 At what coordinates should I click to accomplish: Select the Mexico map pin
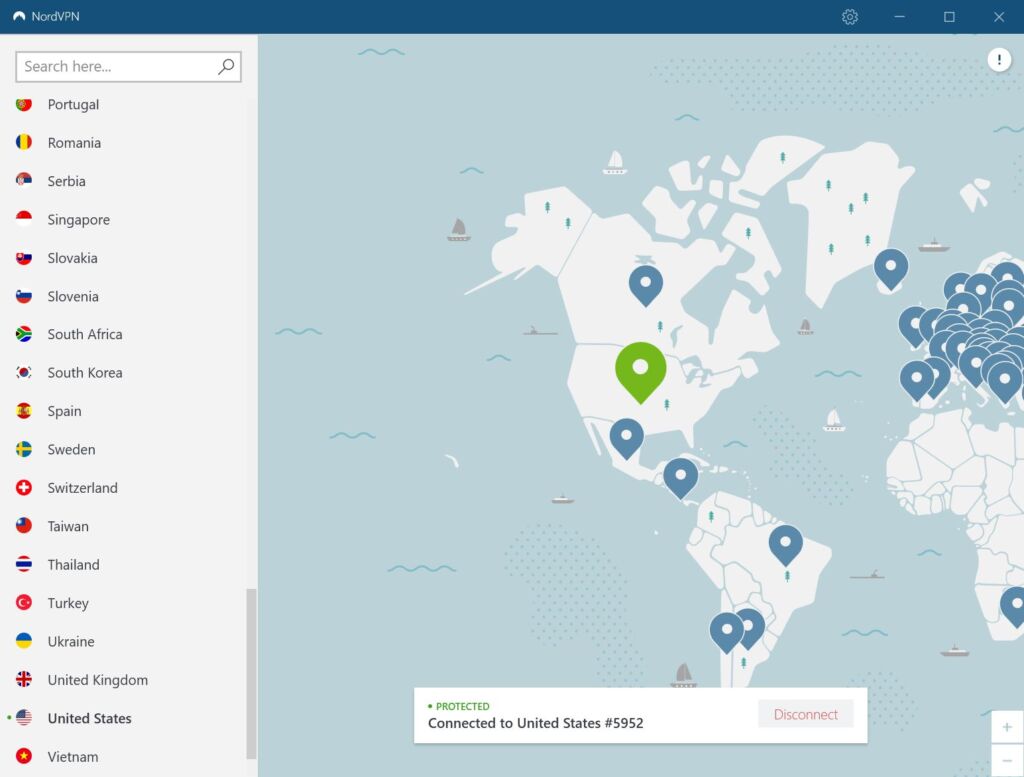(x=626, y=437)
